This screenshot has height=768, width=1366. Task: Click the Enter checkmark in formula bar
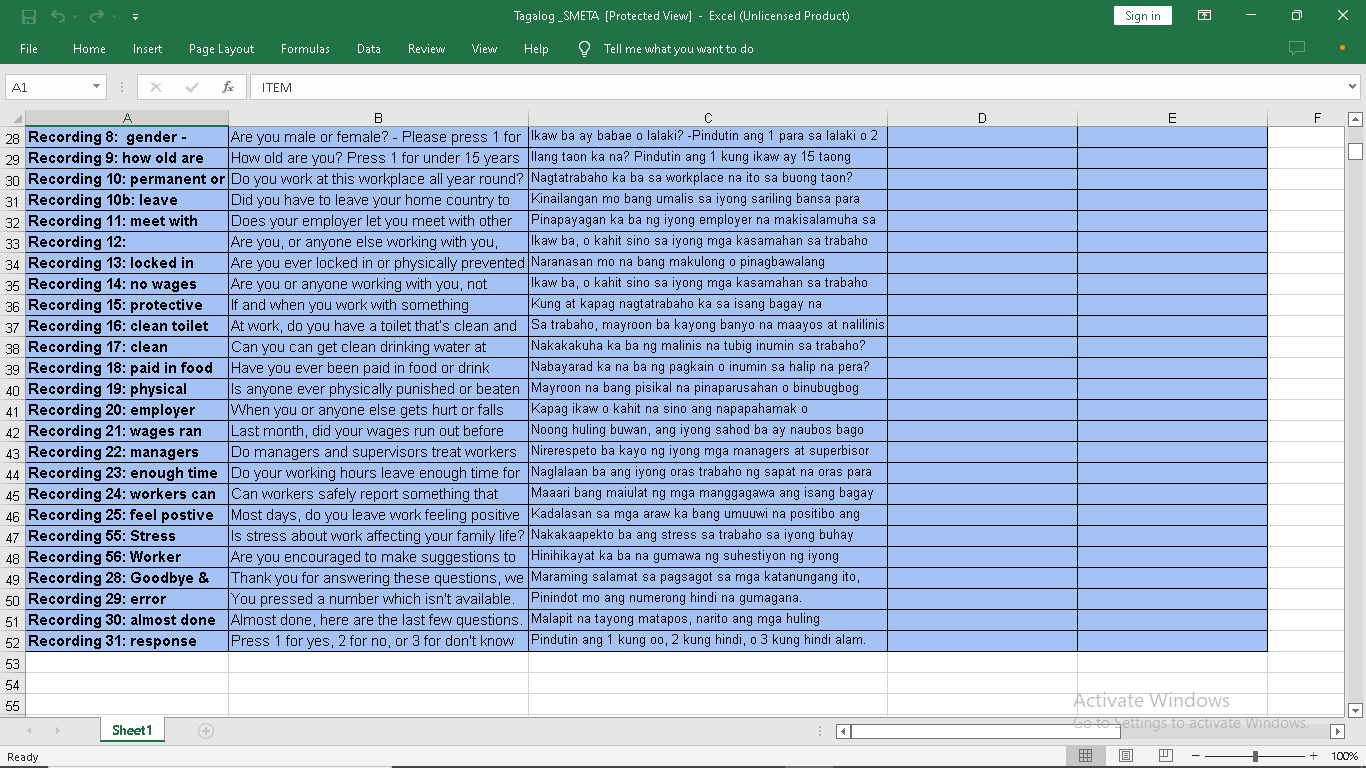click(192, 87)
